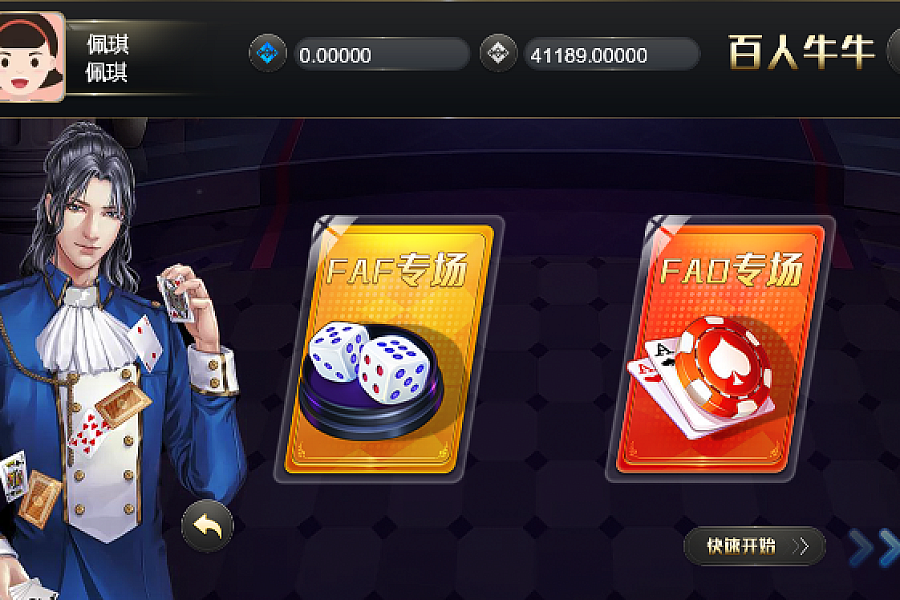Tap the top 佩琪 username label
Viewport: 900px width, 600px height.
[x=107, y=44]
